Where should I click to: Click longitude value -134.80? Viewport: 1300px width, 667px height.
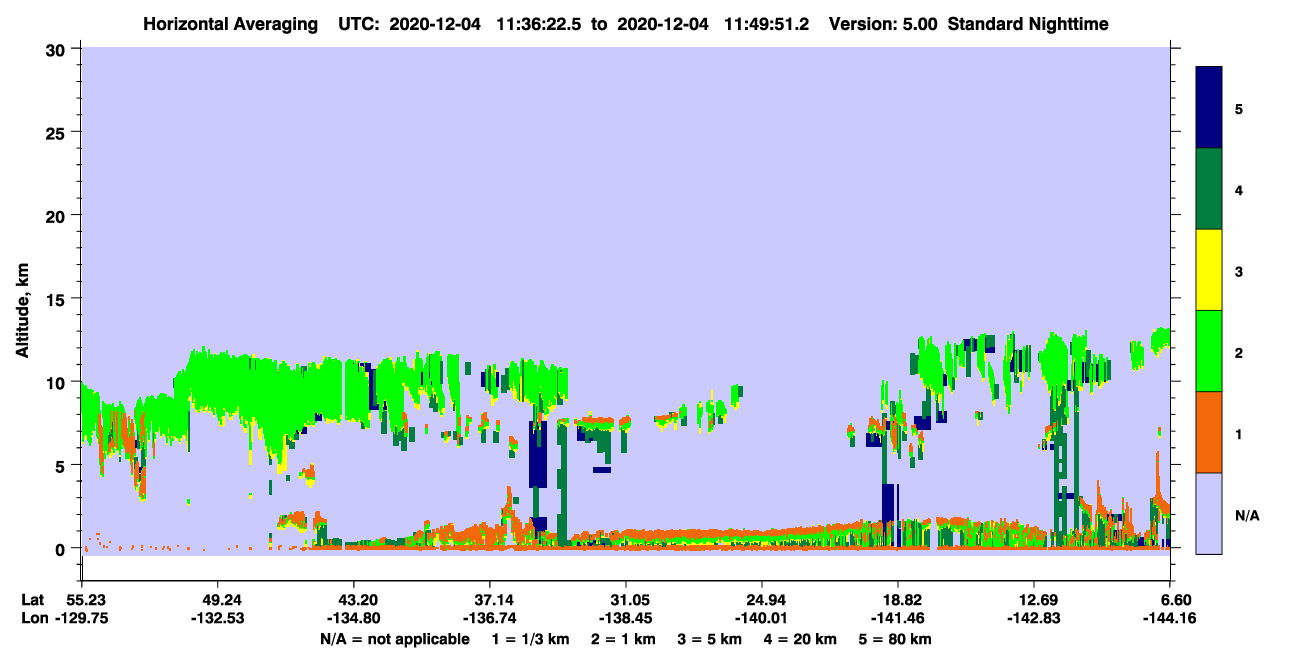tap(353, 618)
